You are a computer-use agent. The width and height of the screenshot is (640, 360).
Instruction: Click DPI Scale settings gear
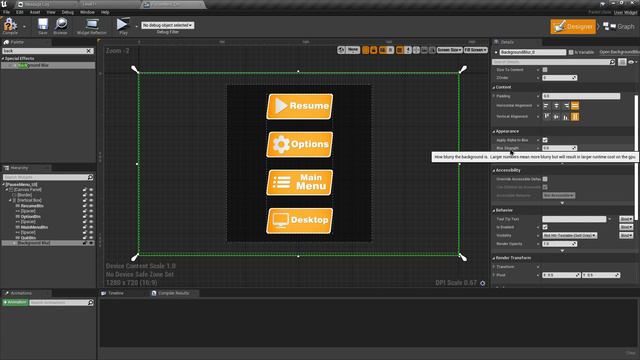[482, 283]
